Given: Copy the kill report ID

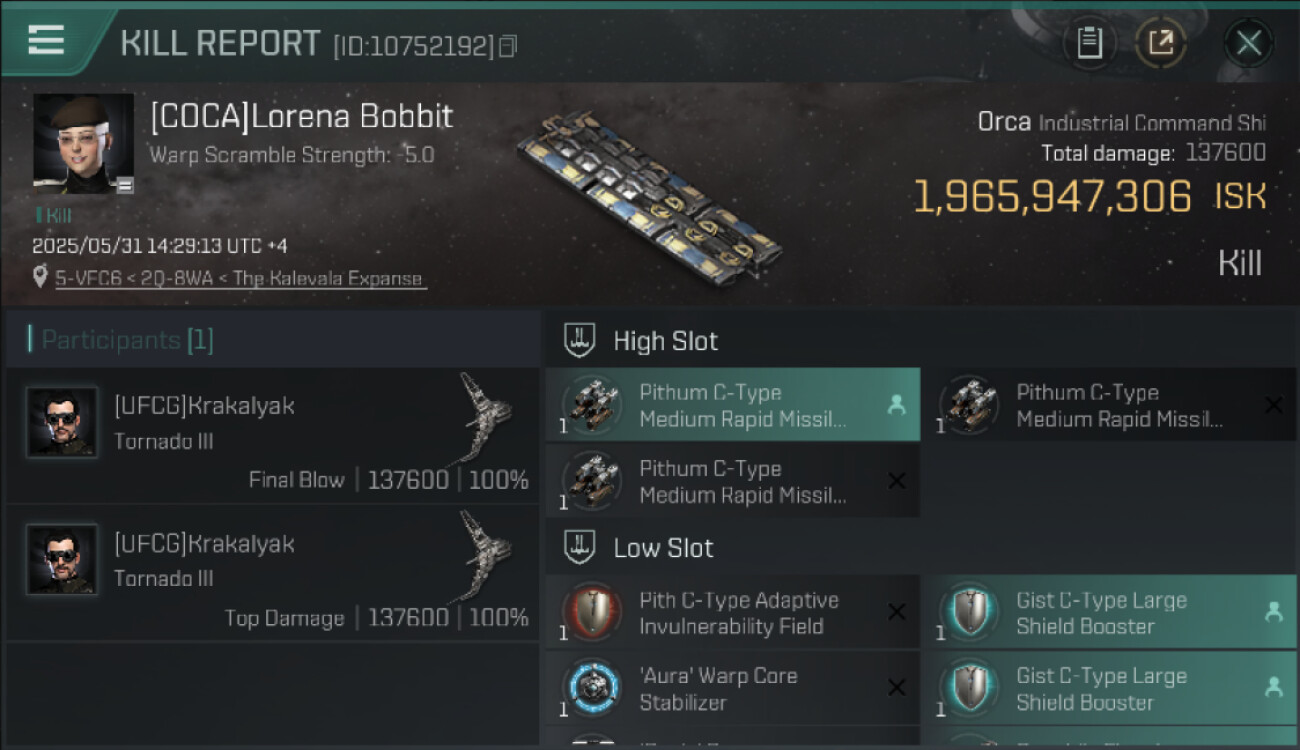Looking at the screenshot, I should (508, 46).
